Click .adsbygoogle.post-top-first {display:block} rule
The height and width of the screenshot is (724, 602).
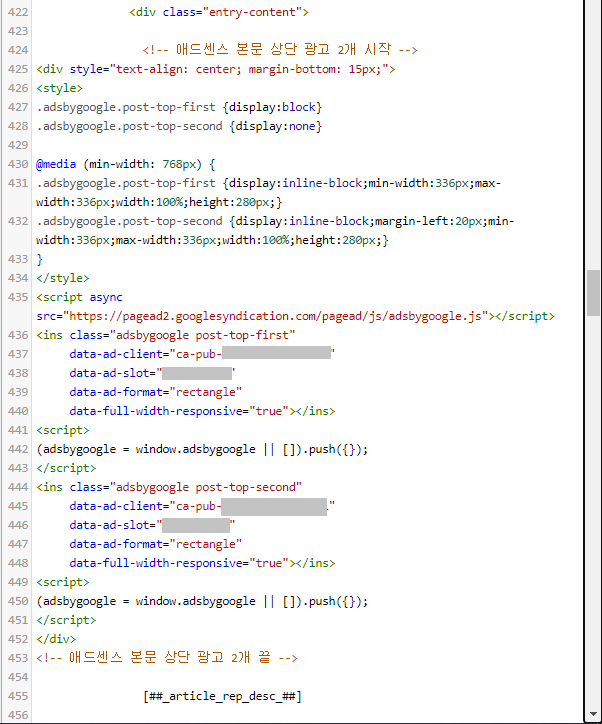(x=179, y=107)
